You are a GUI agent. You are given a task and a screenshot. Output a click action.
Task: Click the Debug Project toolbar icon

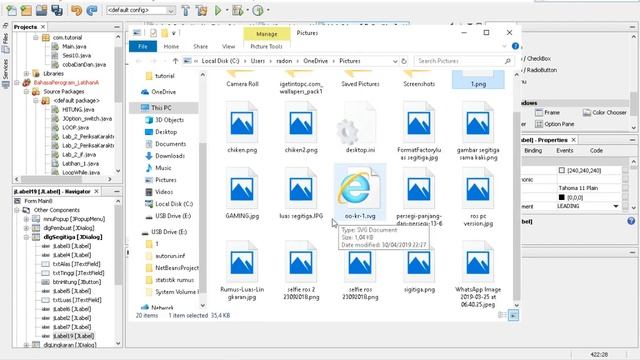click(237, 10)
